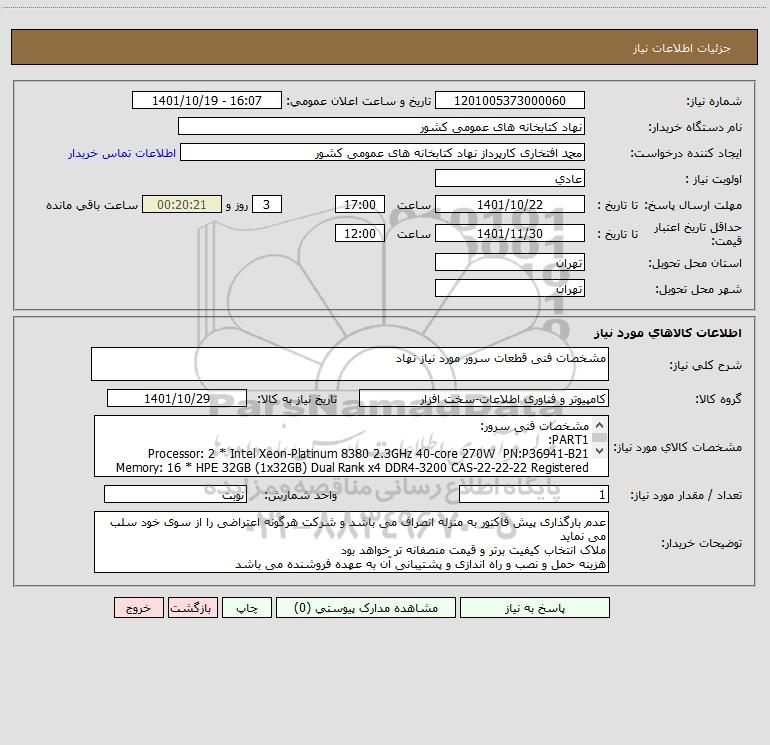Click جزئیات اطلاعات نیاز header title
770x745 pixels.
pyautogui.click(x=682, y=48)
